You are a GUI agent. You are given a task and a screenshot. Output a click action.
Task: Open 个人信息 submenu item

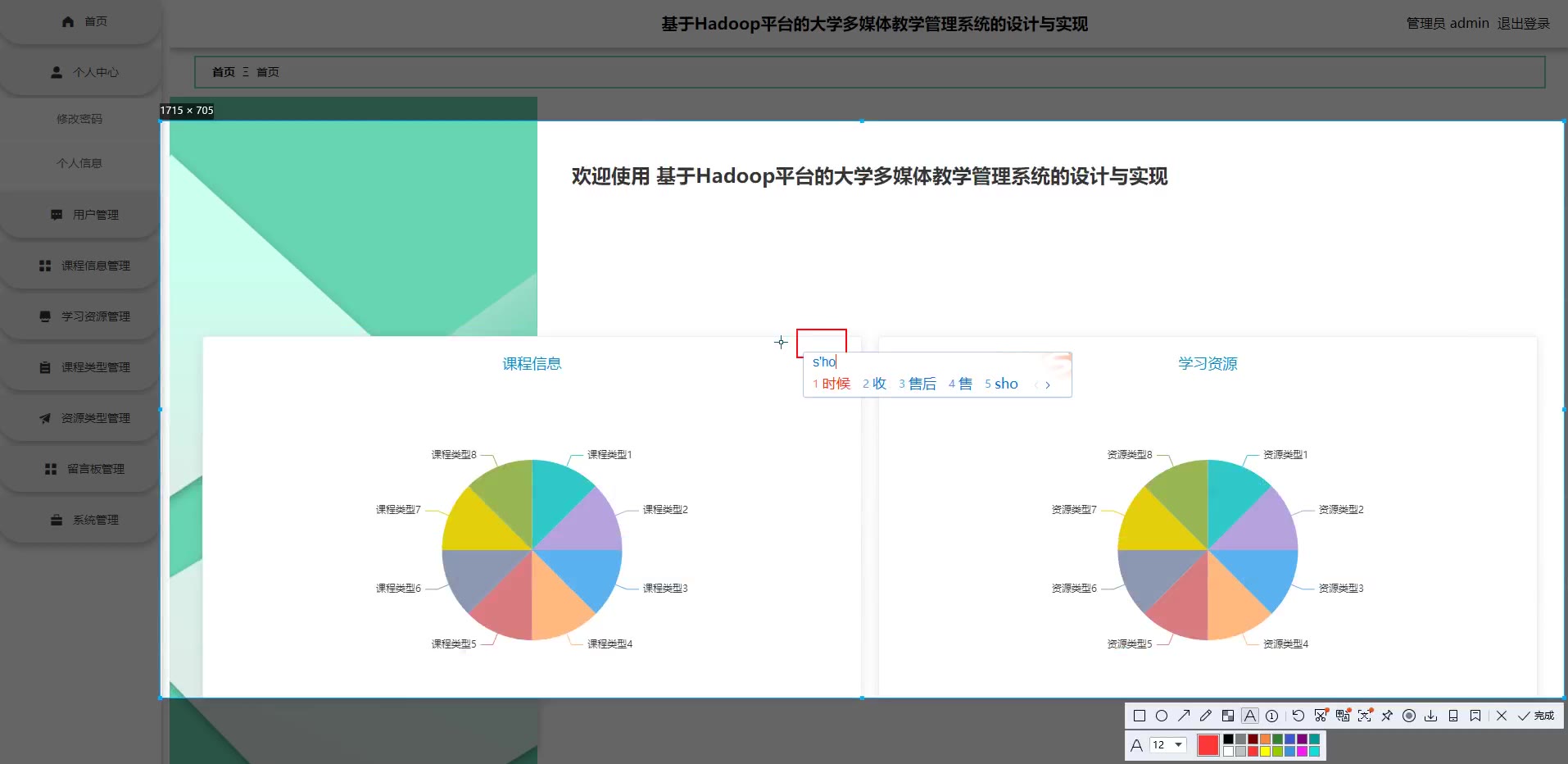(79, 163)
